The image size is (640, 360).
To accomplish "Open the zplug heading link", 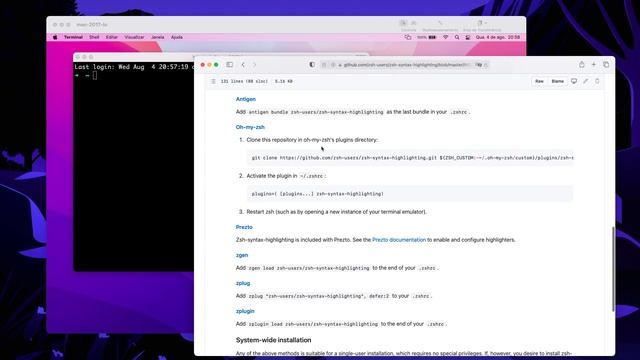I will (x=243, y=283).
